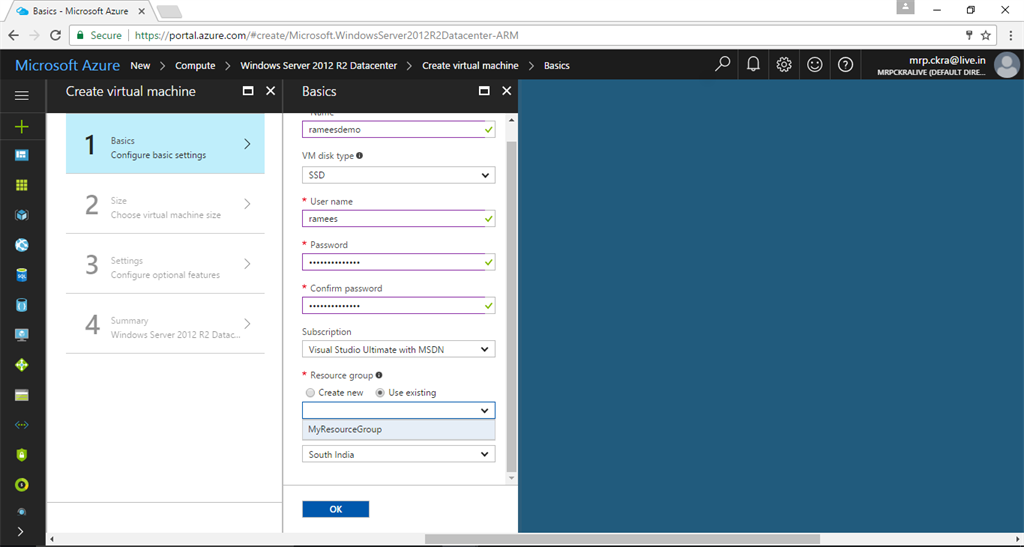Screen dimensions: 1024x547
Task: Click the User name input field
Action: coord(398,219)
